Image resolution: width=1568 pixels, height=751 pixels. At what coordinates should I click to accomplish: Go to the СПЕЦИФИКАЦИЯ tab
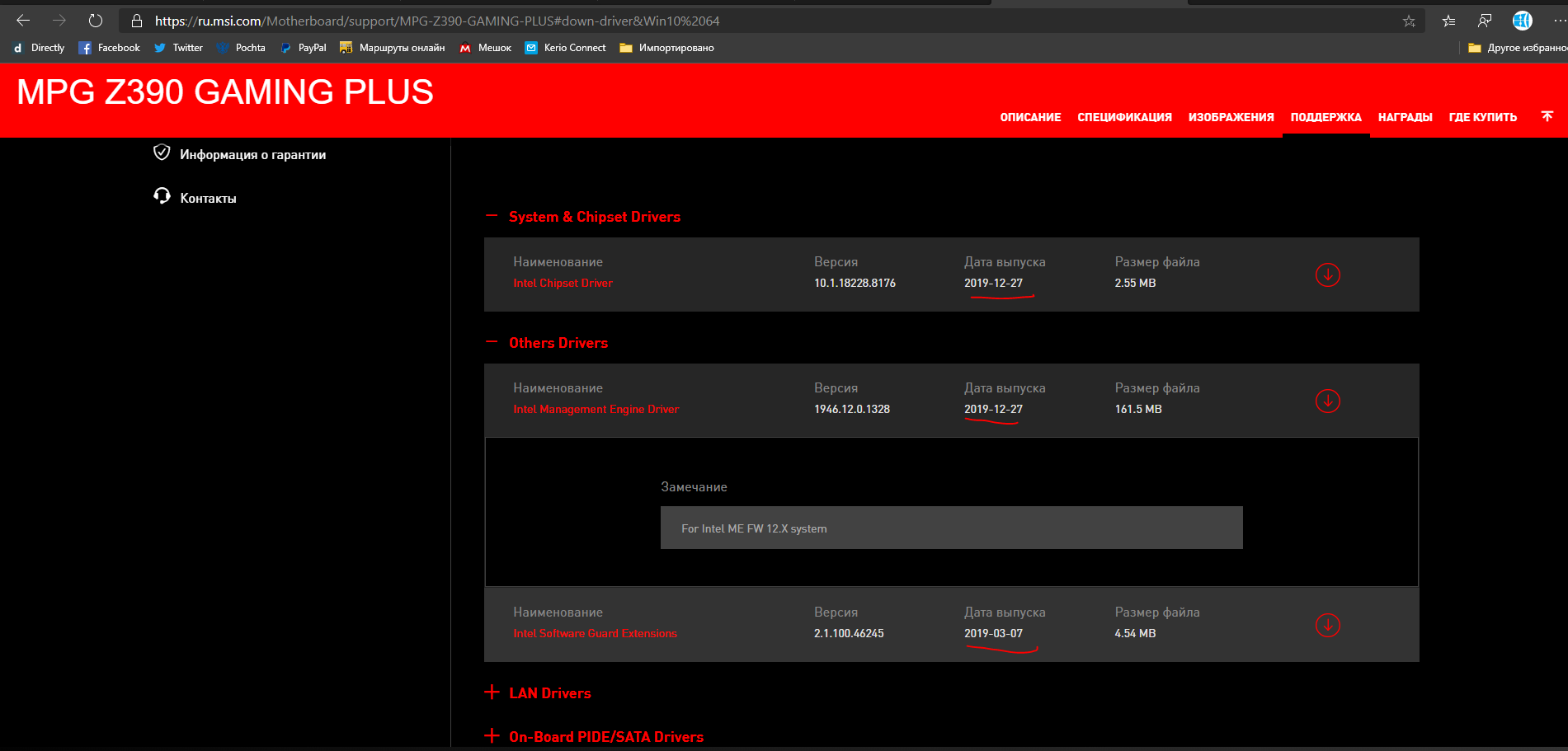(1124, 117)
